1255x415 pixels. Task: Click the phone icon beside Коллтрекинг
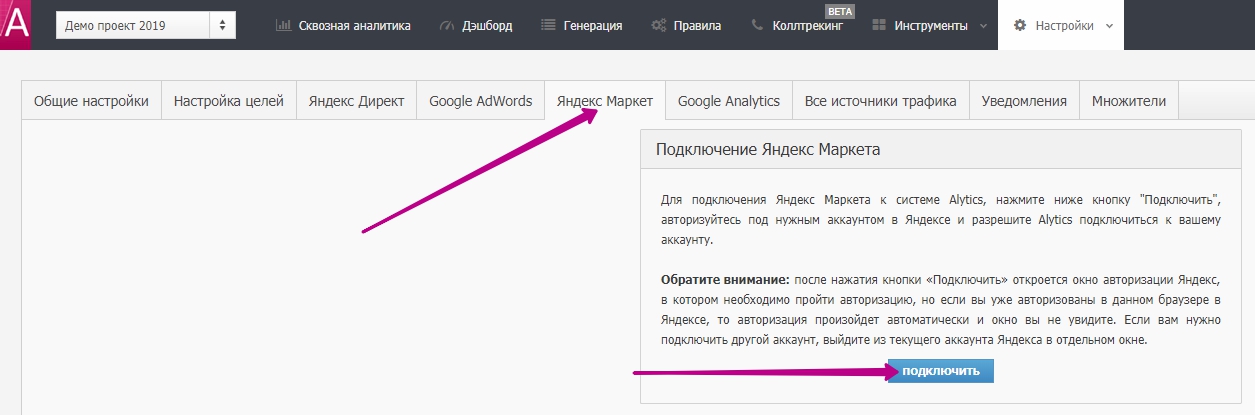(758, 26)
